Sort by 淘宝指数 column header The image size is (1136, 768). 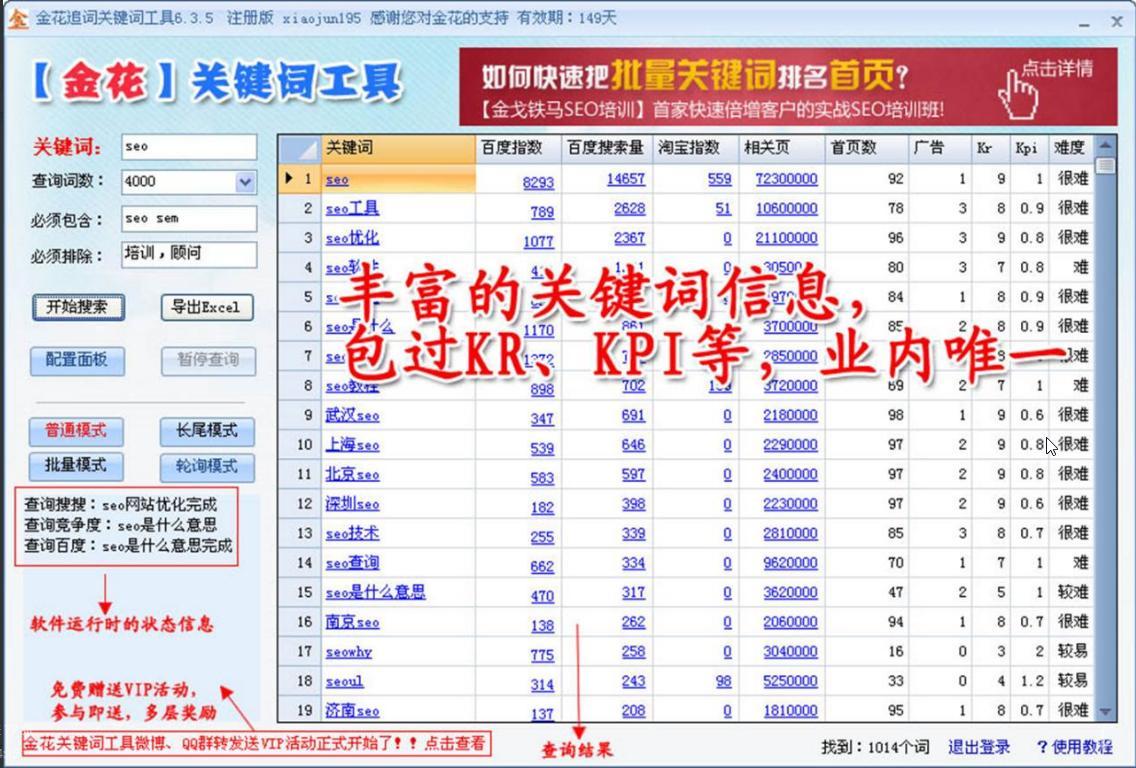pos(695,149)
